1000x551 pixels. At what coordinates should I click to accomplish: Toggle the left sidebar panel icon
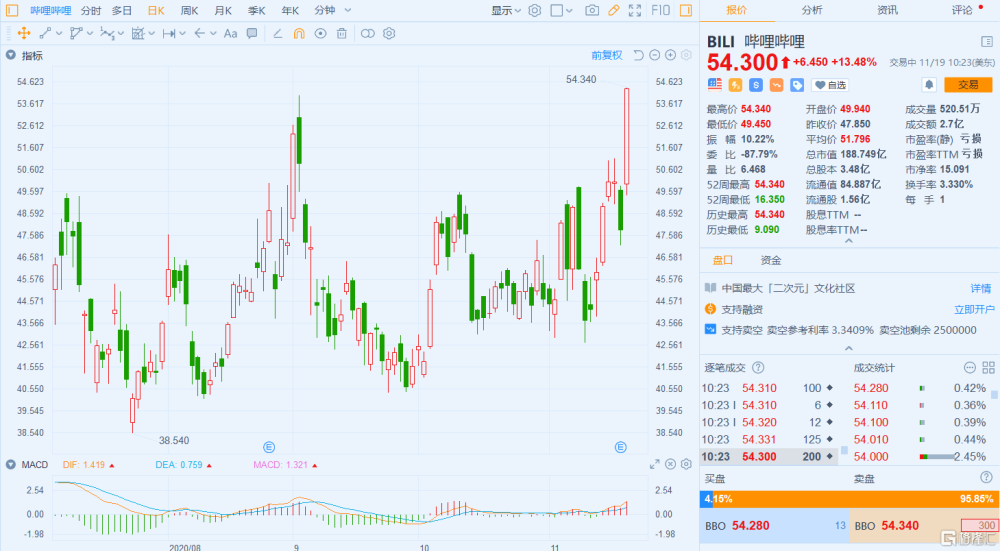pos(12,10)
